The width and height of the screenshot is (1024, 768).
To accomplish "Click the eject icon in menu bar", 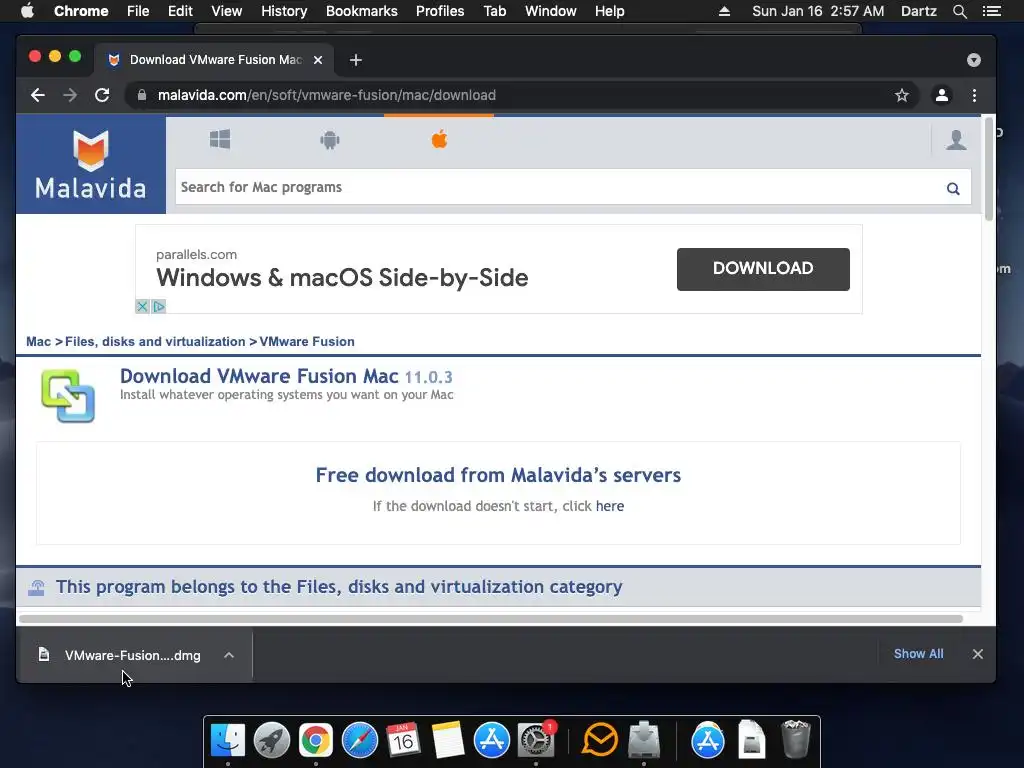I will click(724, 11).
